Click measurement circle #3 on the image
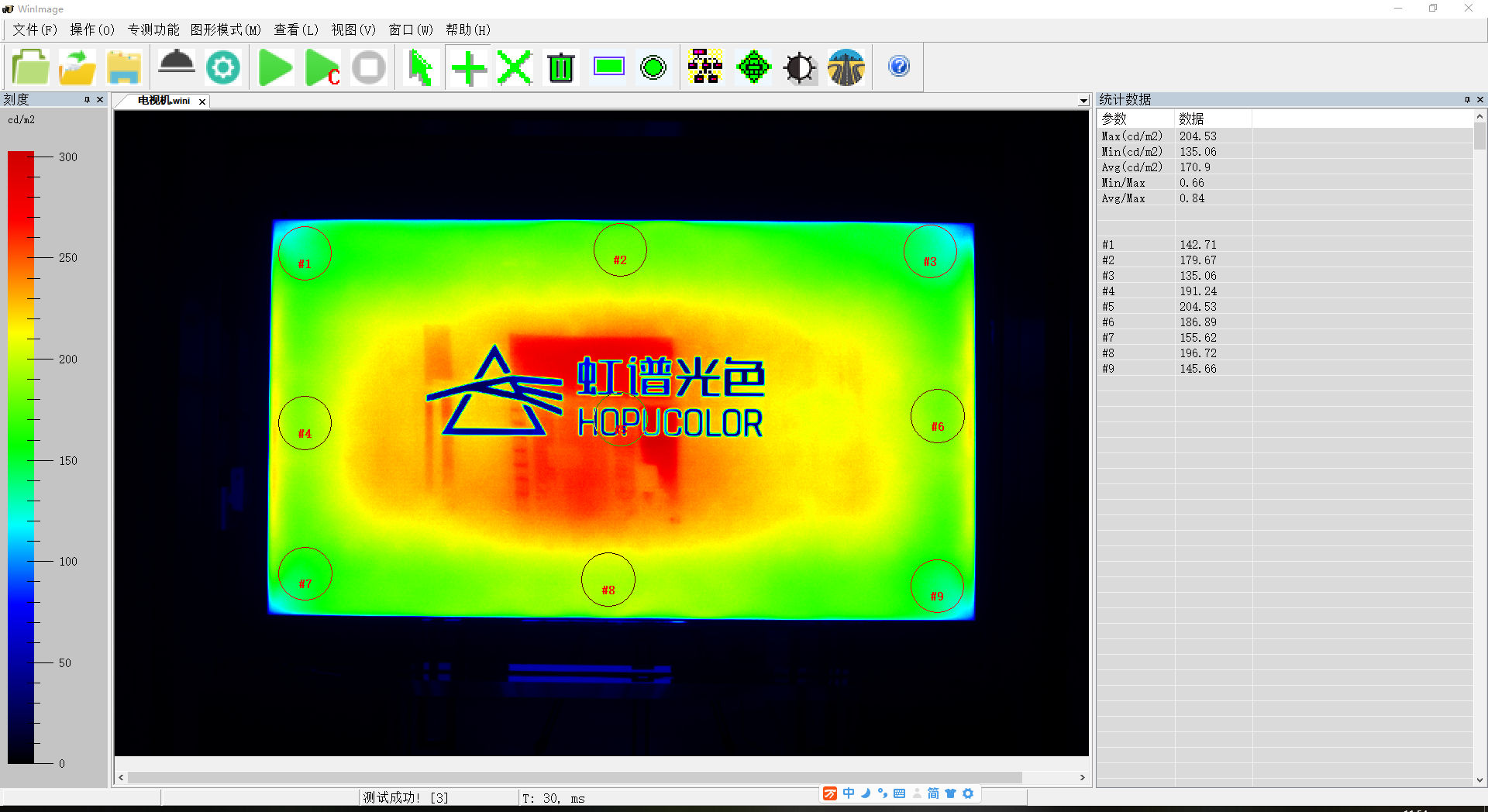 (930, 251)
